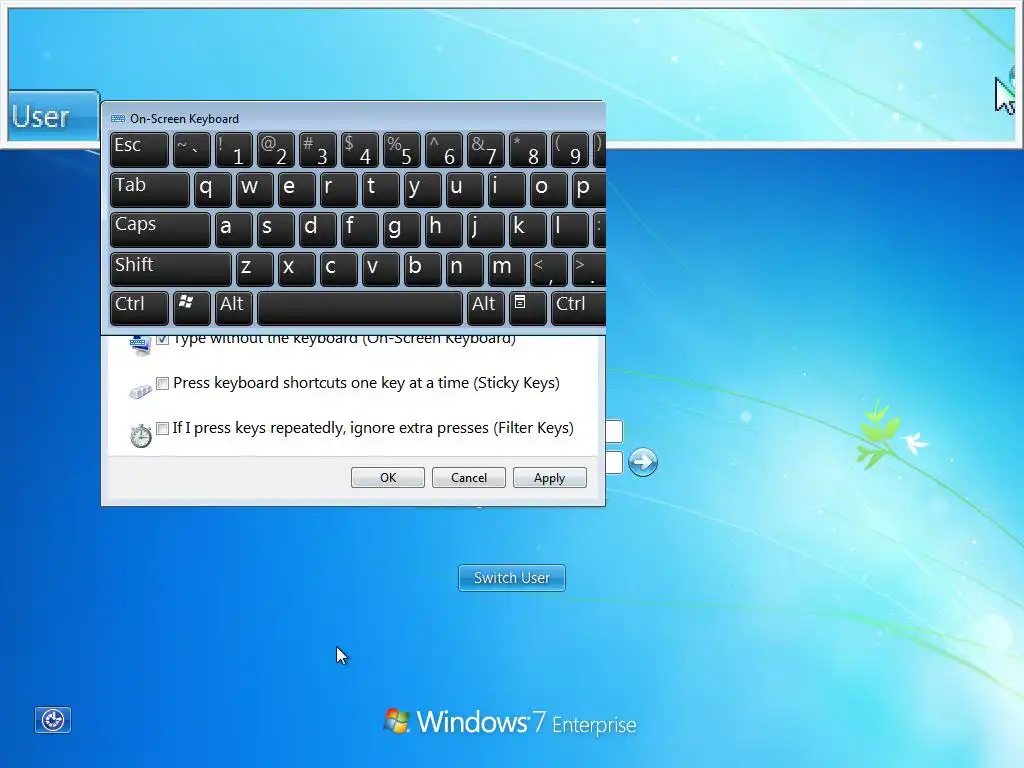Click the z key
Screen dimensions: 1024x768
click(254, 269)
